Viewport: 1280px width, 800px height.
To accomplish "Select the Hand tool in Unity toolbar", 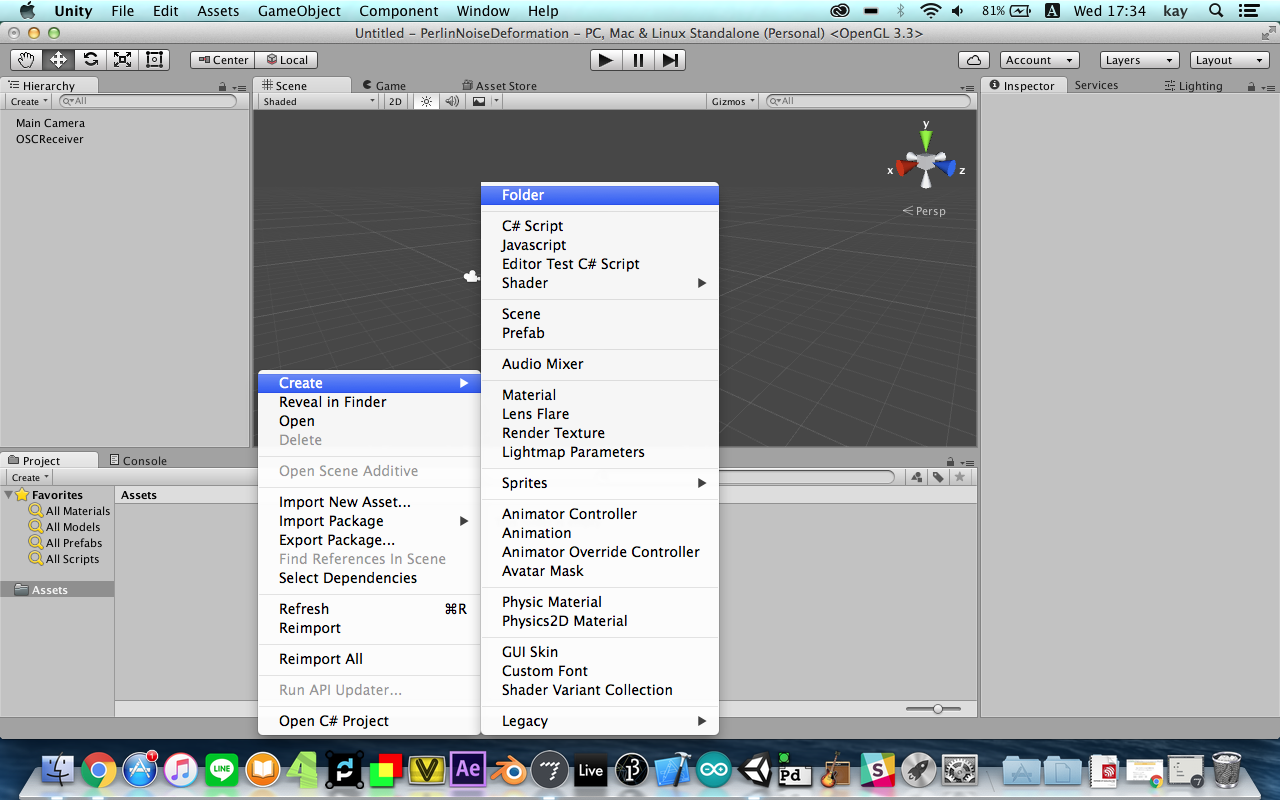I will pyautogui.click(x=26, y=60).
